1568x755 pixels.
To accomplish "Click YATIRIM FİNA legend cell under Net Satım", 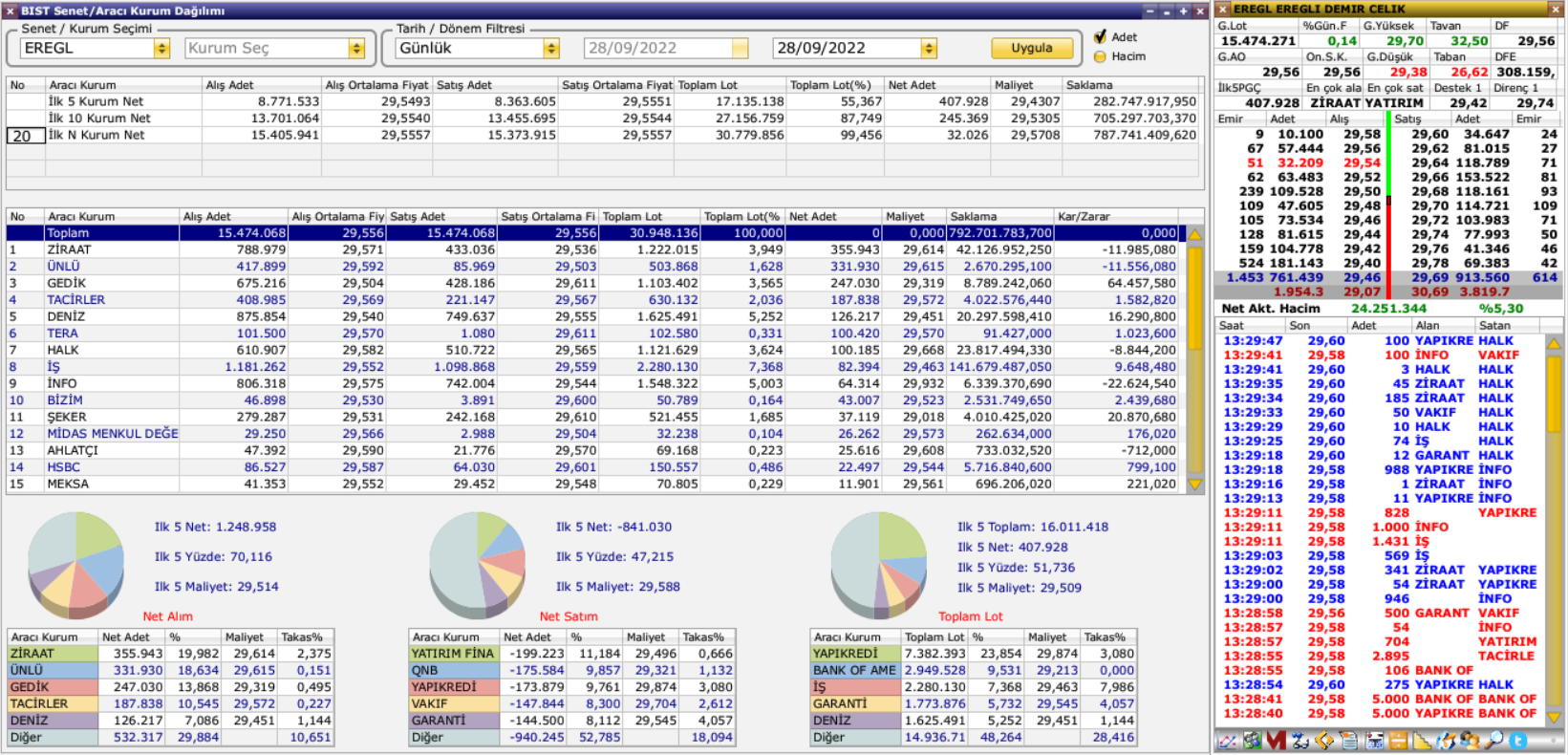I will coord(454,654).
